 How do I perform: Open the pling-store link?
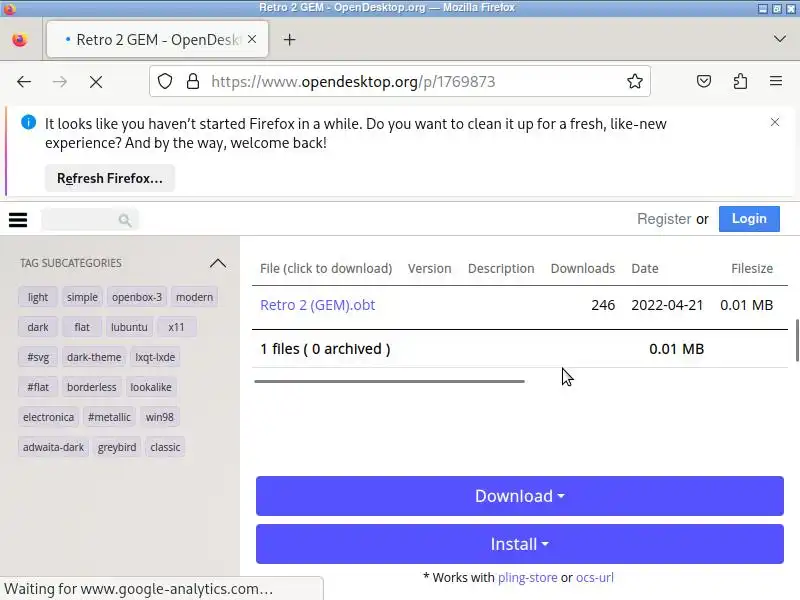coord(528,578)
